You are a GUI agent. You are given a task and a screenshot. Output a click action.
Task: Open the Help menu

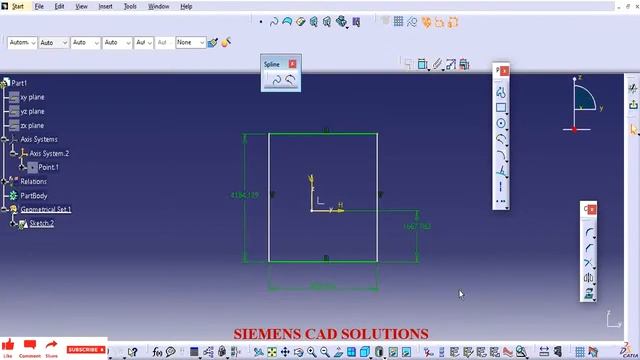tap(186, 7)
